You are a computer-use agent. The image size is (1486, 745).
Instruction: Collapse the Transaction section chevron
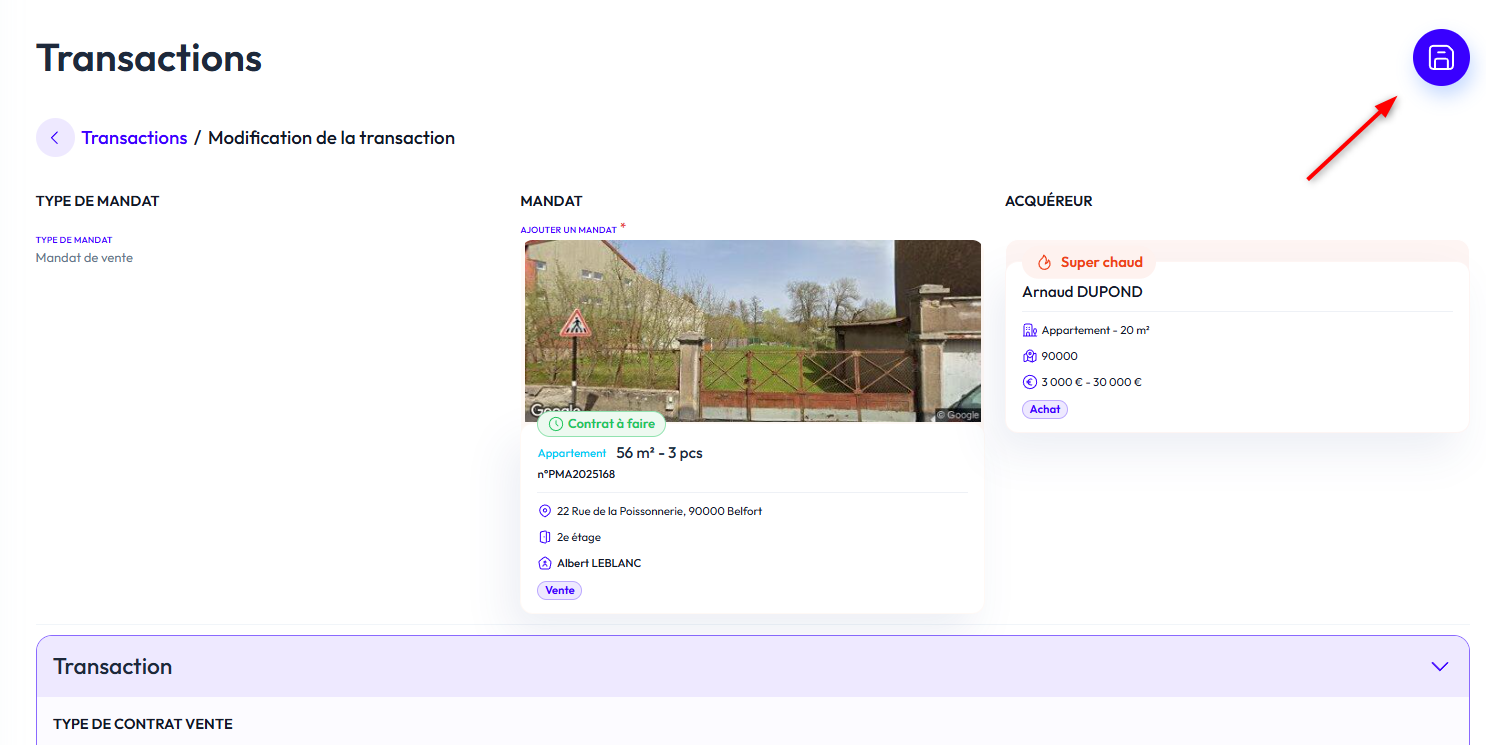pyautogui.click(x=1439, y=666)
